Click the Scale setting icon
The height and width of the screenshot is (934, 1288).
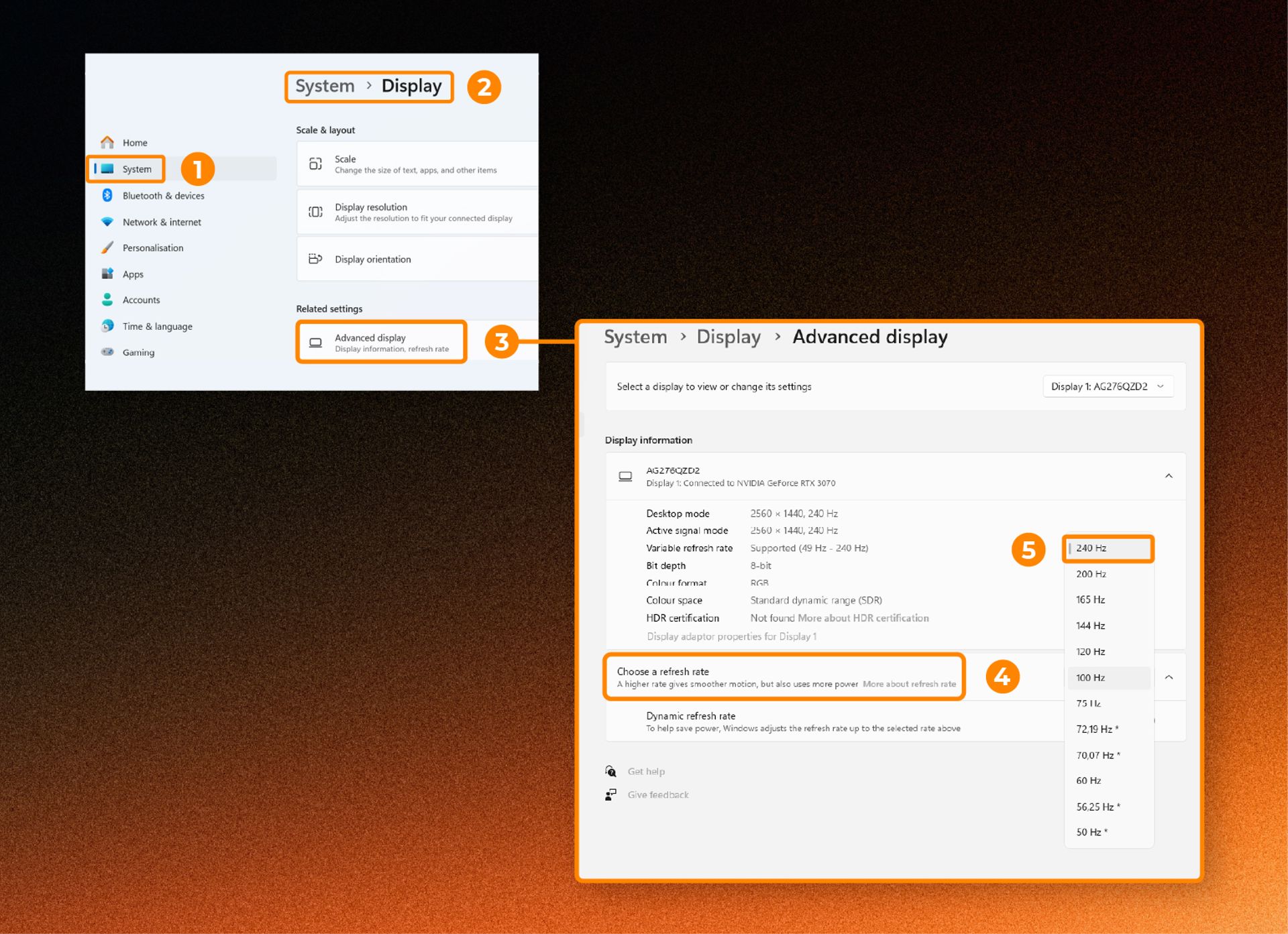click(x=315, y=164)
